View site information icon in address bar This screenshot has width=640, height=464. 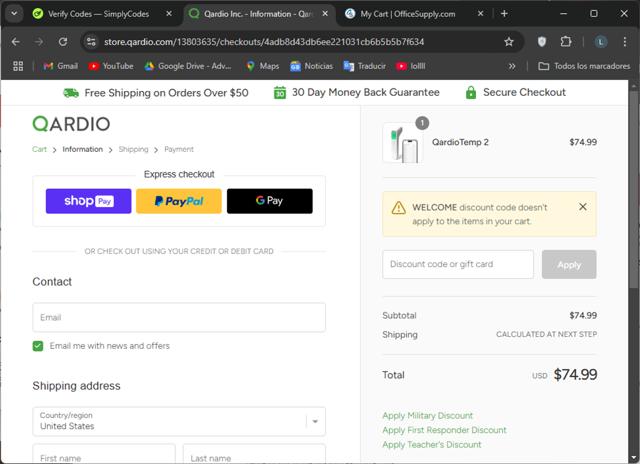click(91, 42)
